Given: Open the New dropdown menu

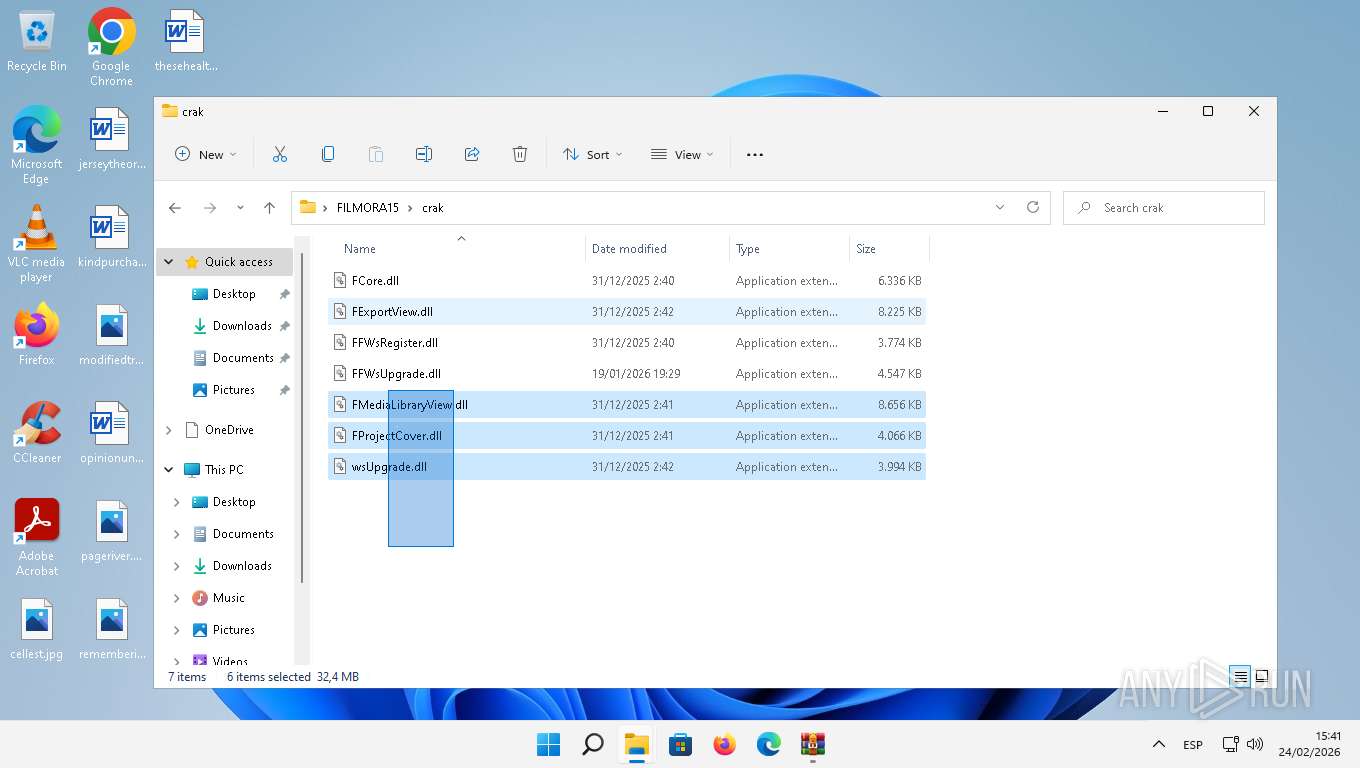Looking at the screenshot, I should click(206, 154).
